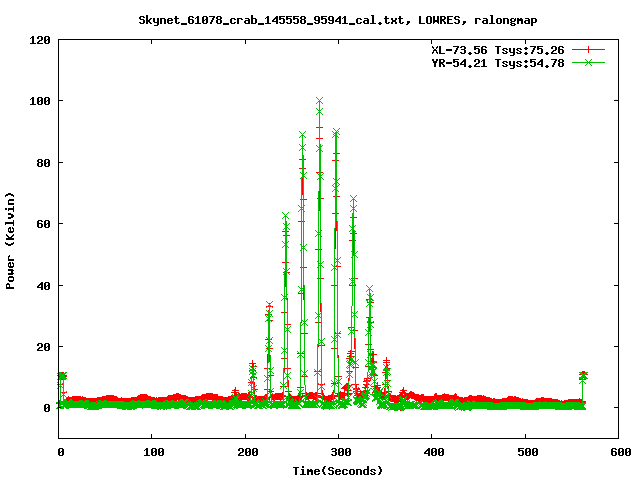Click the 300 tick label on x-axis
This screenshot has width=640, height=480.
coord(338,453)
